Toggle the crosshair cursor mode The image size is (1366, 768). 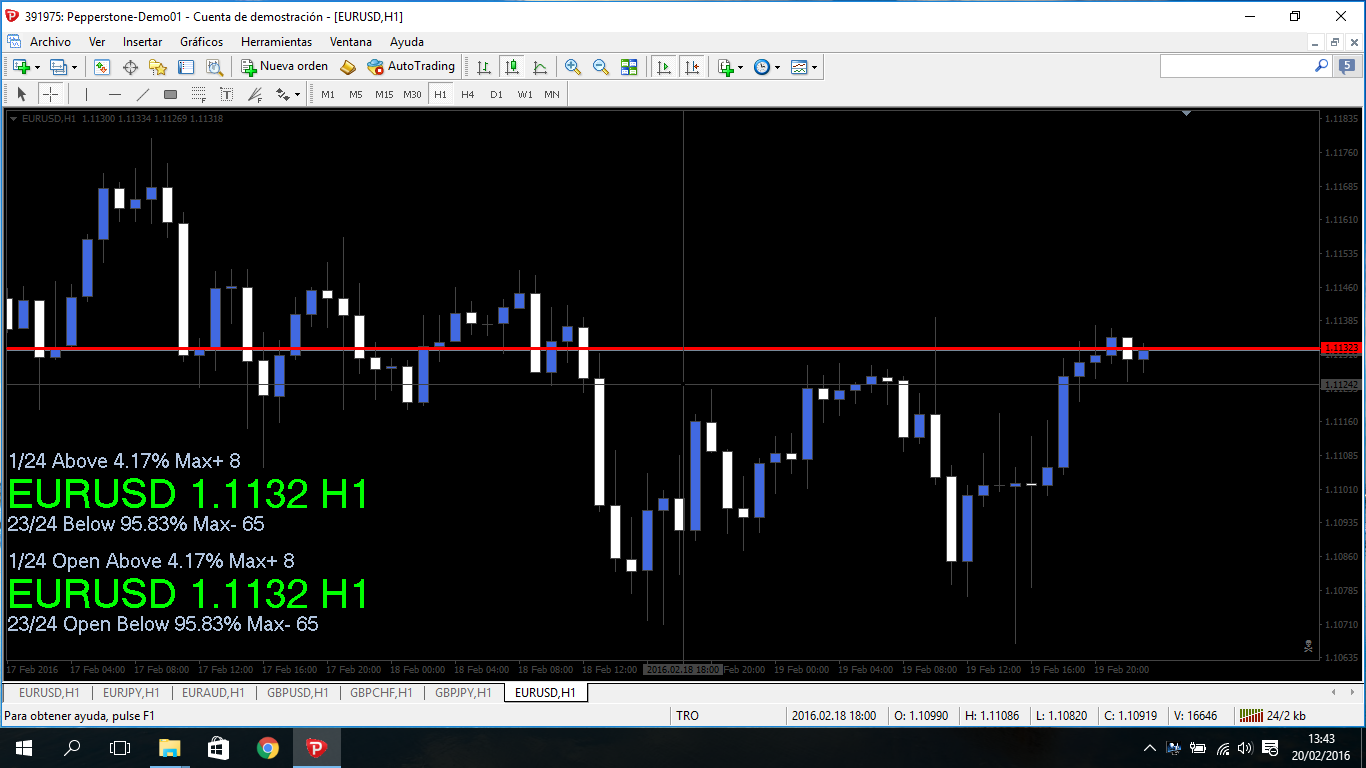50,94
